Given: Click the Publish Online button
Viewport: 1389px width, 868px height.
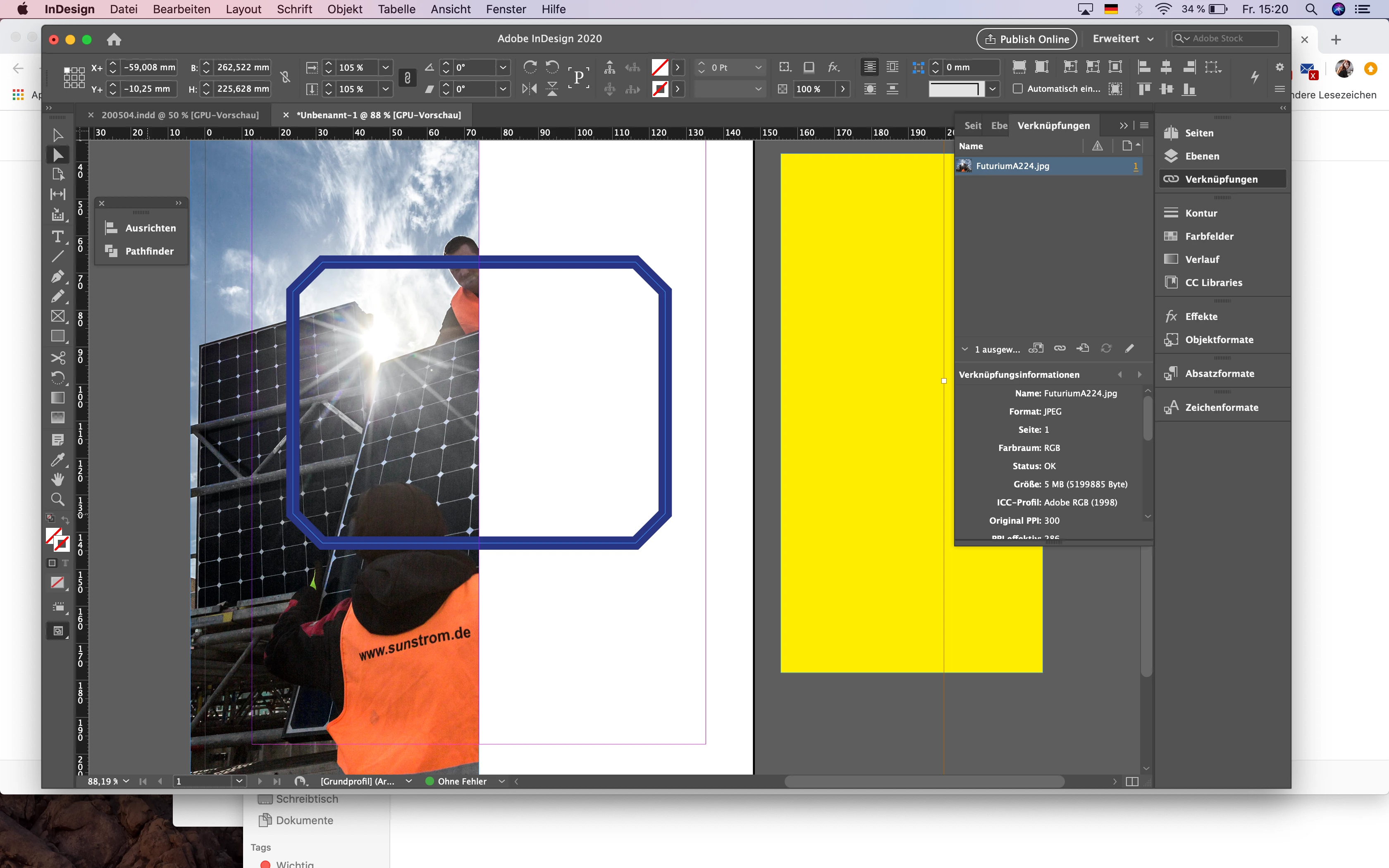Looking at the screenshot, I should pos(1026,39).
